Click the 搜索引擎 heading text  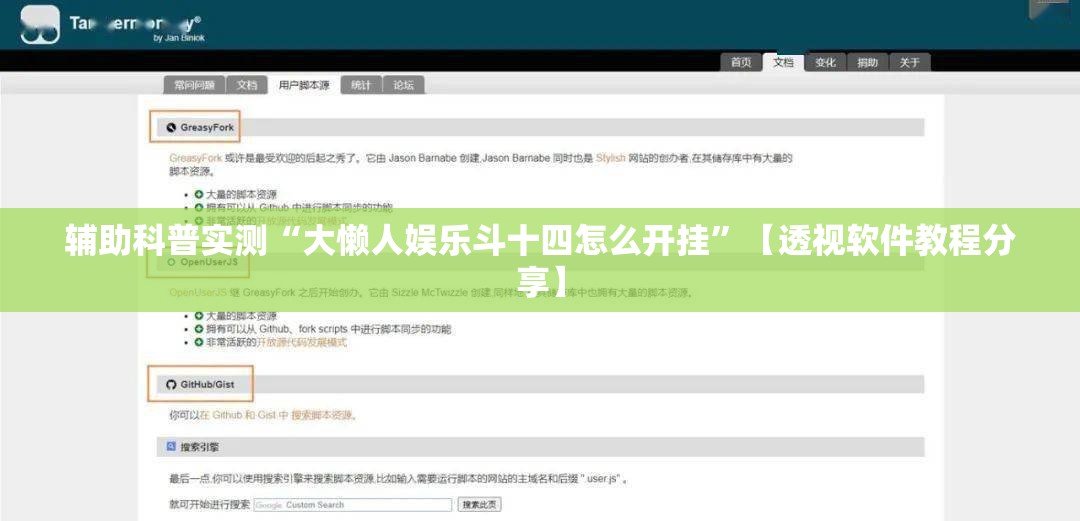(200, 447)
